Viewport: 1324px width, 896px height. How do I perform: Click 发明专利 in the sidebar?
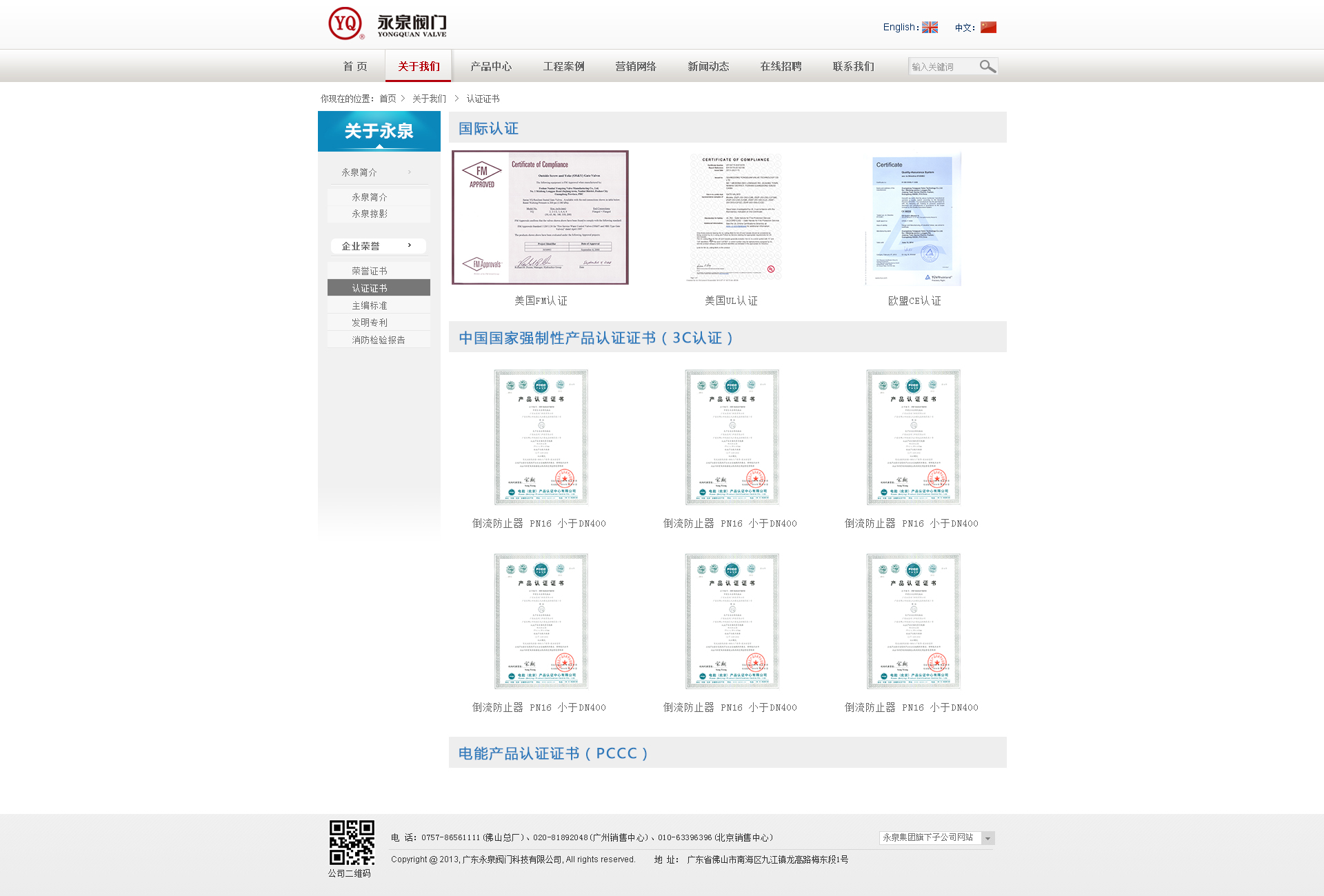(370, 323)
